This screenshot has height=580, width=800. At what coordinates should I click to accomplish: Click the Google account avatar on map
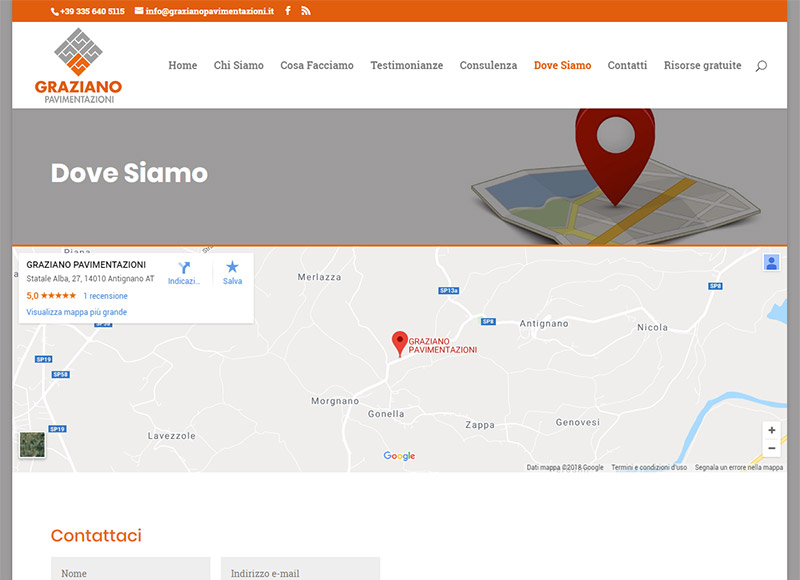771,263
